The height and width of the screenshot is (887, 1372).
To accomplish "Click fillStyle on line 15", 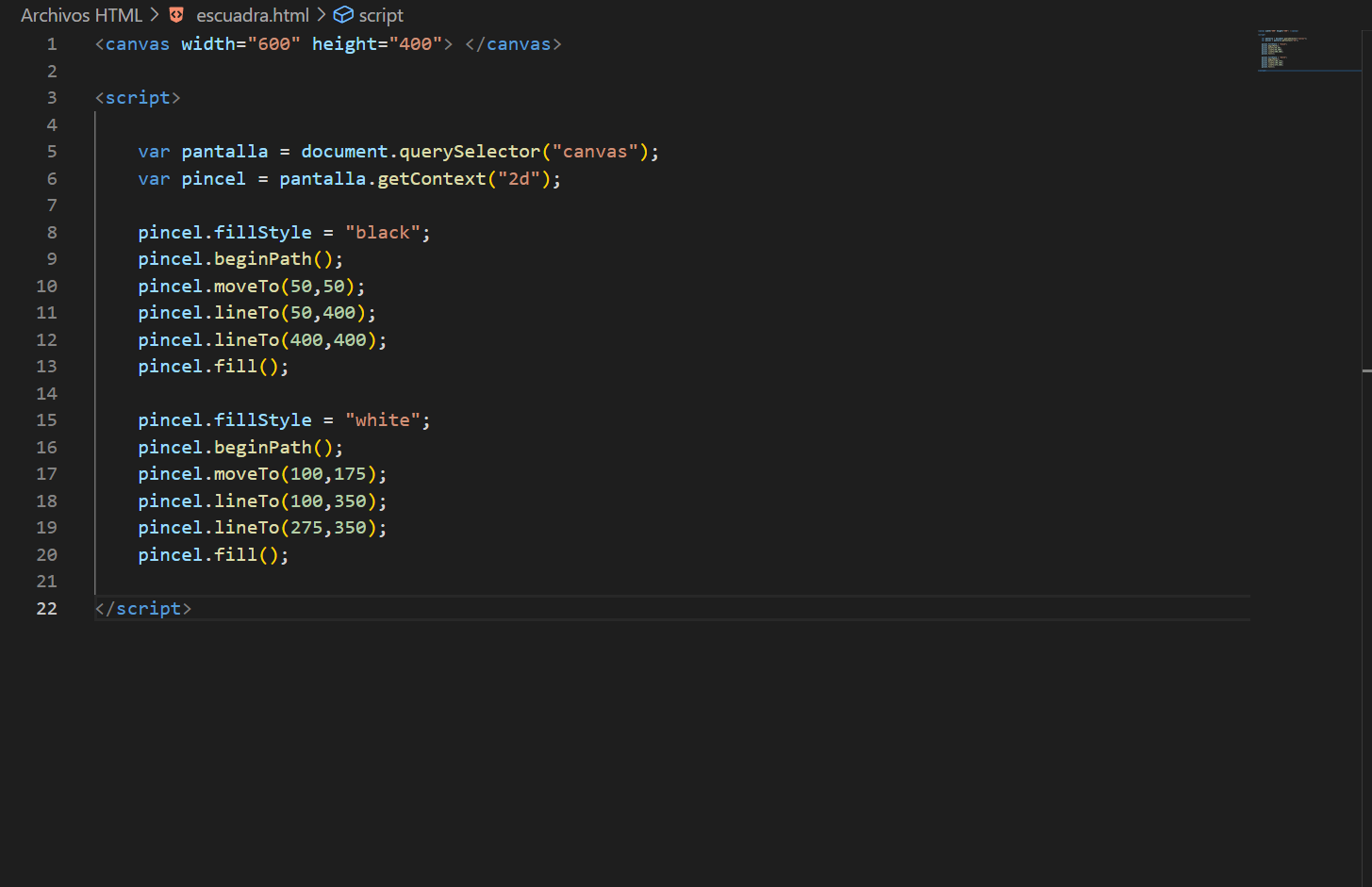I will point(263,420).
